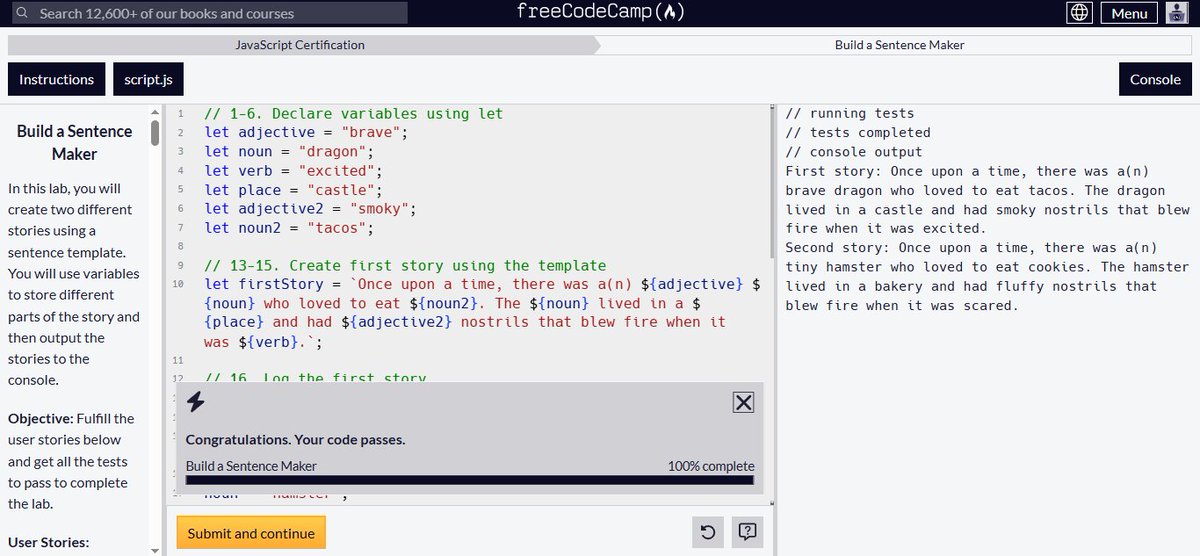The height and width of the screenshot is (556, 1200).
Task: Click the lightning bolt icon in popup
Action: pos(197,402)
